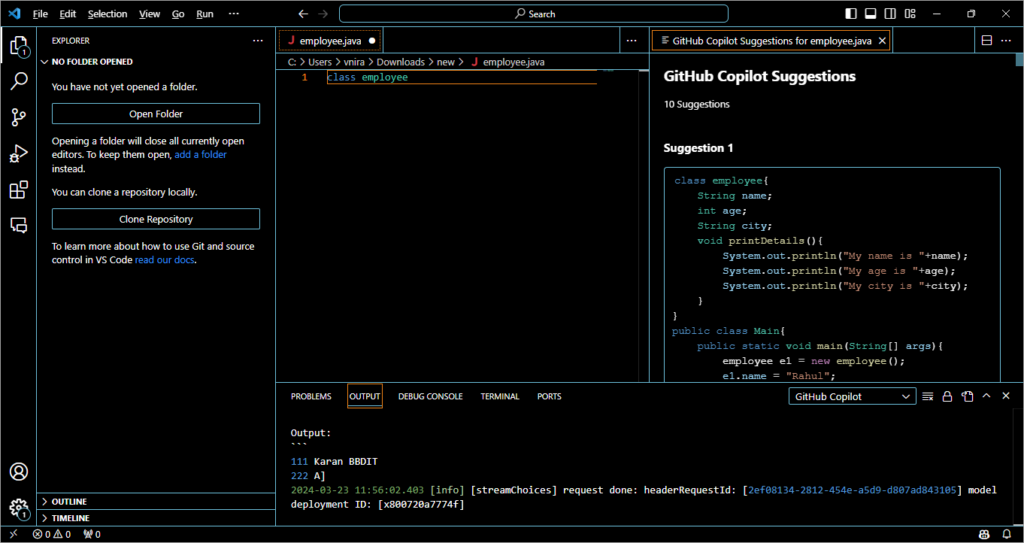Clear the output panel contents
Screen dimensions: 1024x543
[927, 397]
